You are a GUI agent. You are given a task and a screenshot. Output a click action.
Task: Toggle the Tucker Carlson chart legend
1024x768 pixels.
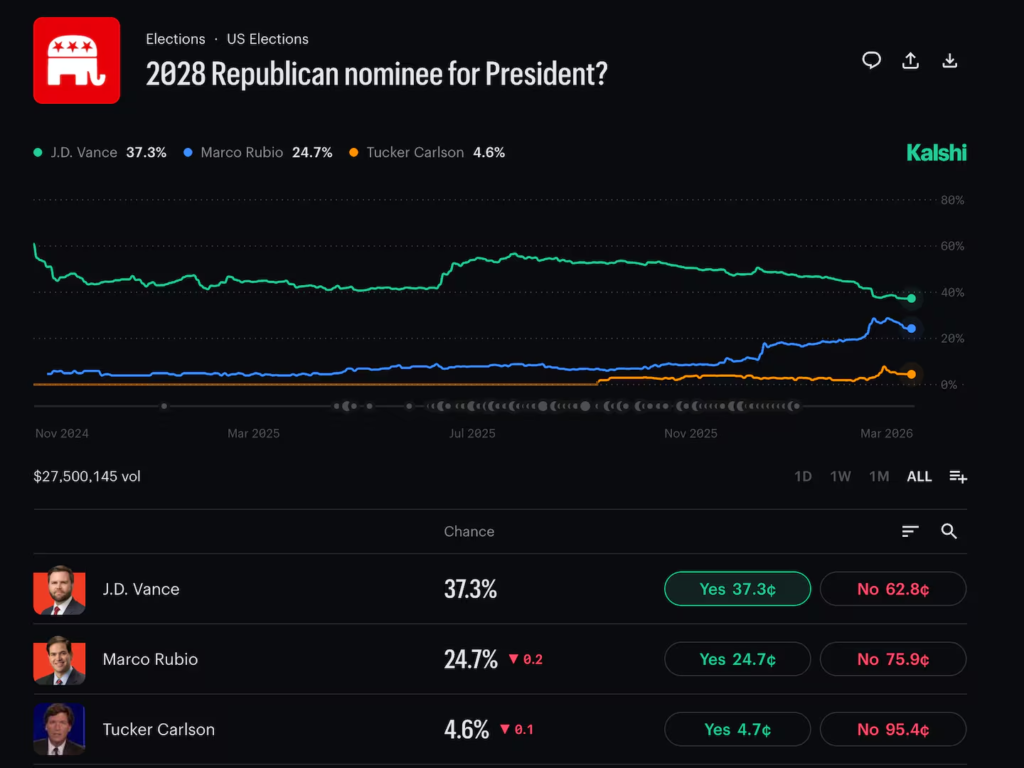point(427,153)
